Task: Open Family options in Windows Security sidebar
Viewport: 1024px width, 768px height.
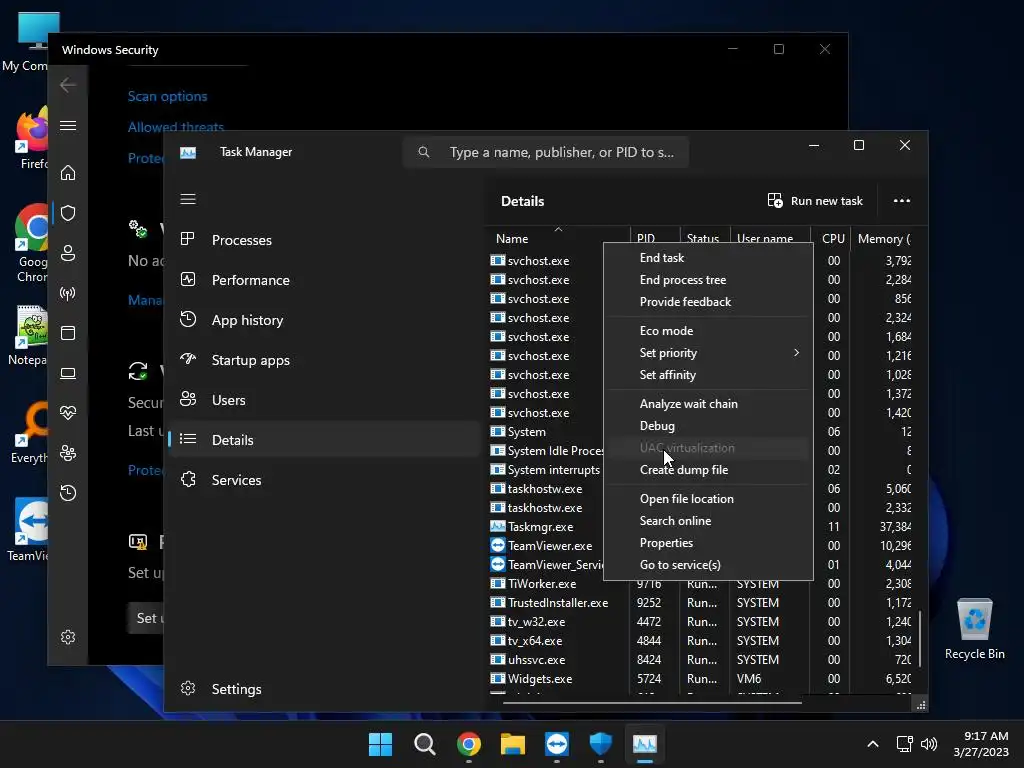Action: 68,453
